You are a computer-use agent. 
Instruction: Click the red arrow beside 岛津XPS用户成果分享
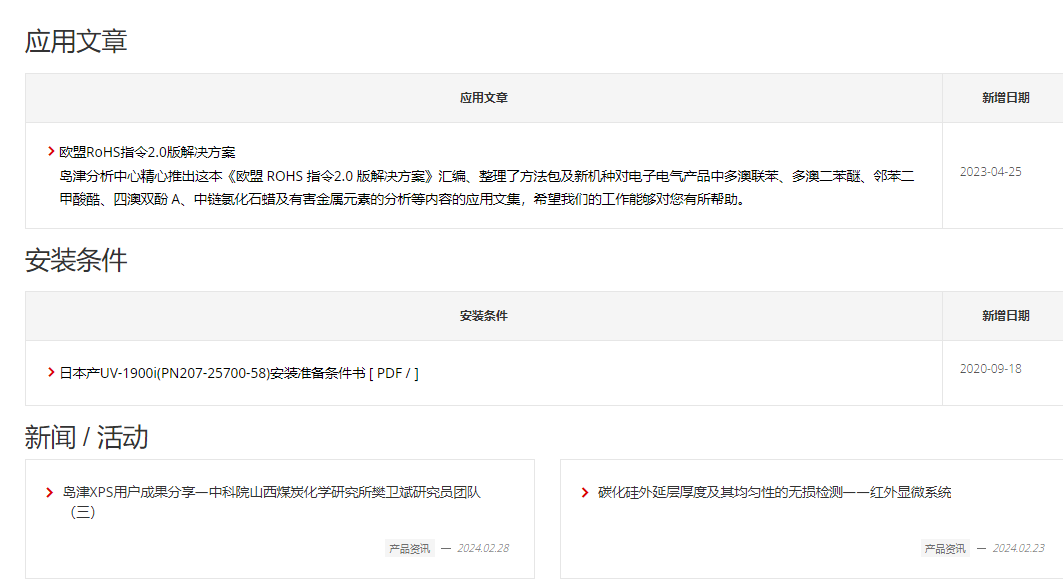50,492
